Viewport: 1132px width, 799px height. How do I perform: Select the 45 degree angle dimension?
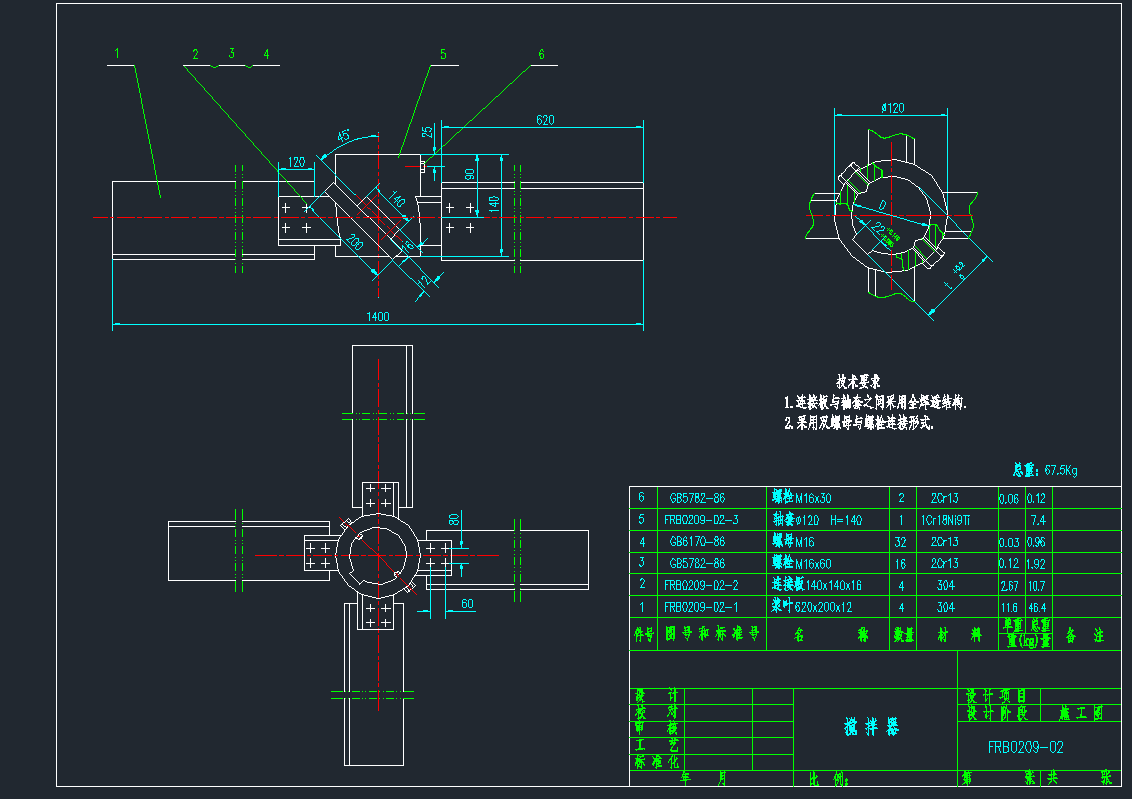(x=343, y=136)
